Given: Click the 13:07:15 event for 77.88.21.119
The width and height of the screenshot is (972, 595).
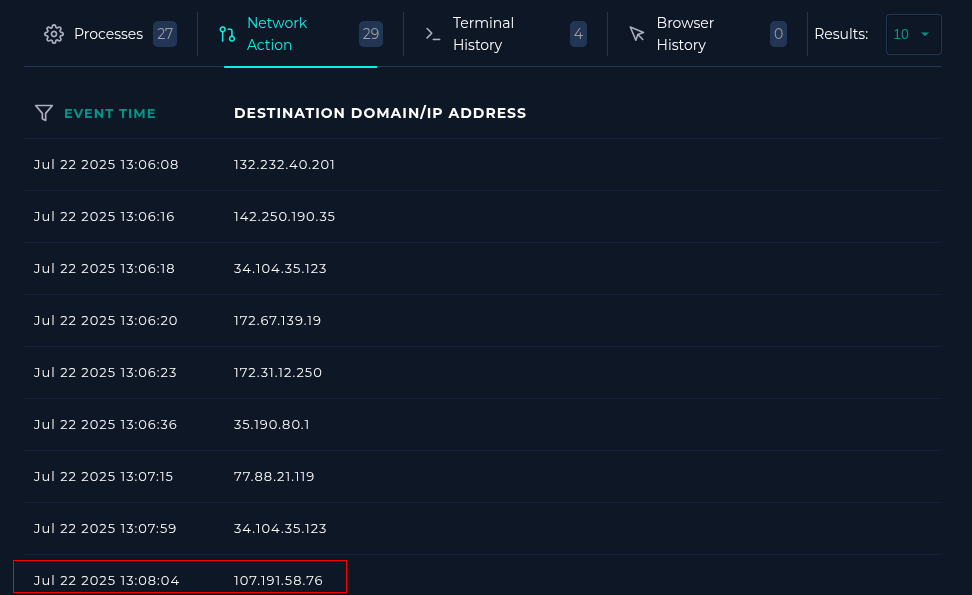Looking at the screenshot, I should pos(104,476).
